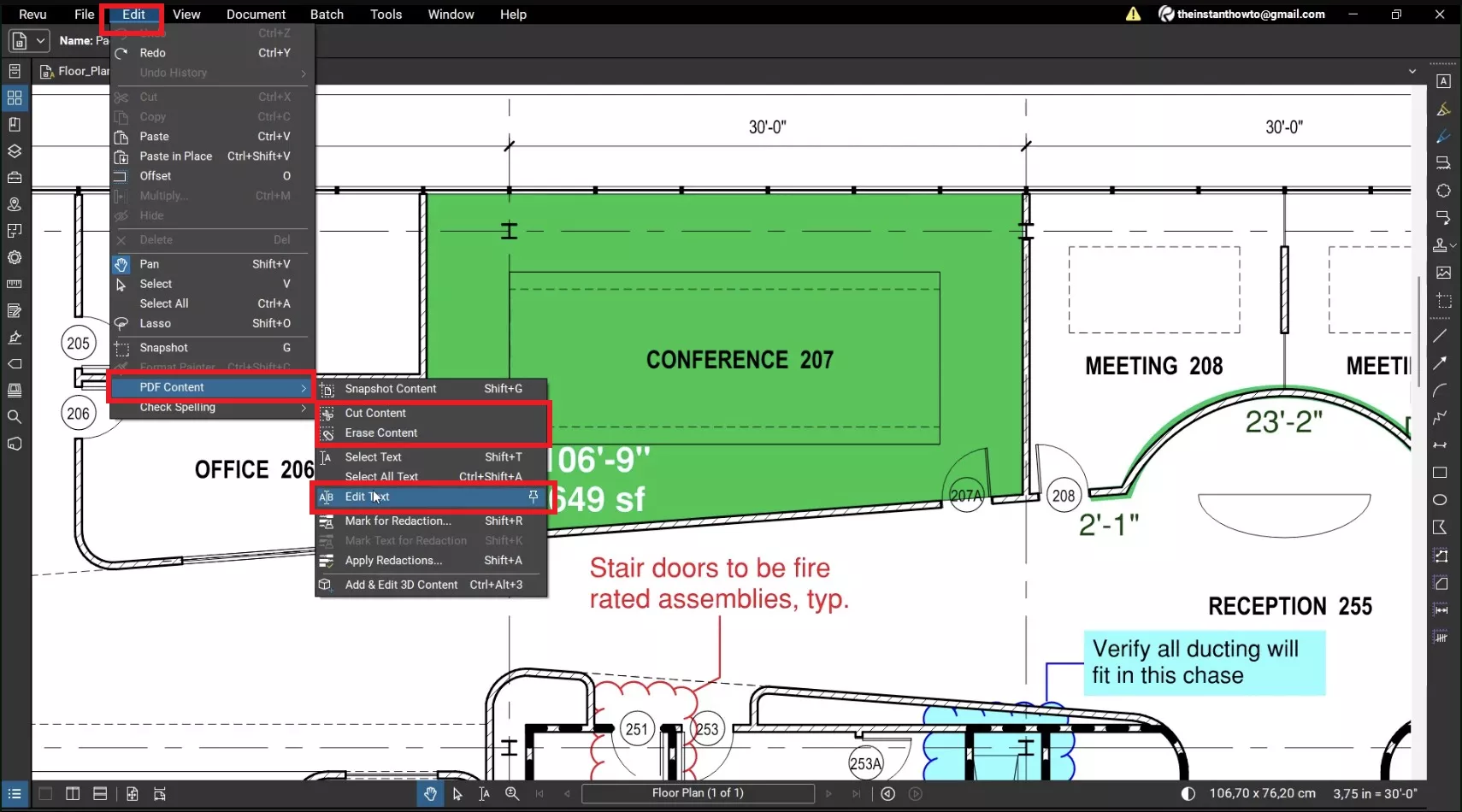Screen dimensions: 1462x812
Task: Select the Ellipse tool
Action: point(1441,500)
